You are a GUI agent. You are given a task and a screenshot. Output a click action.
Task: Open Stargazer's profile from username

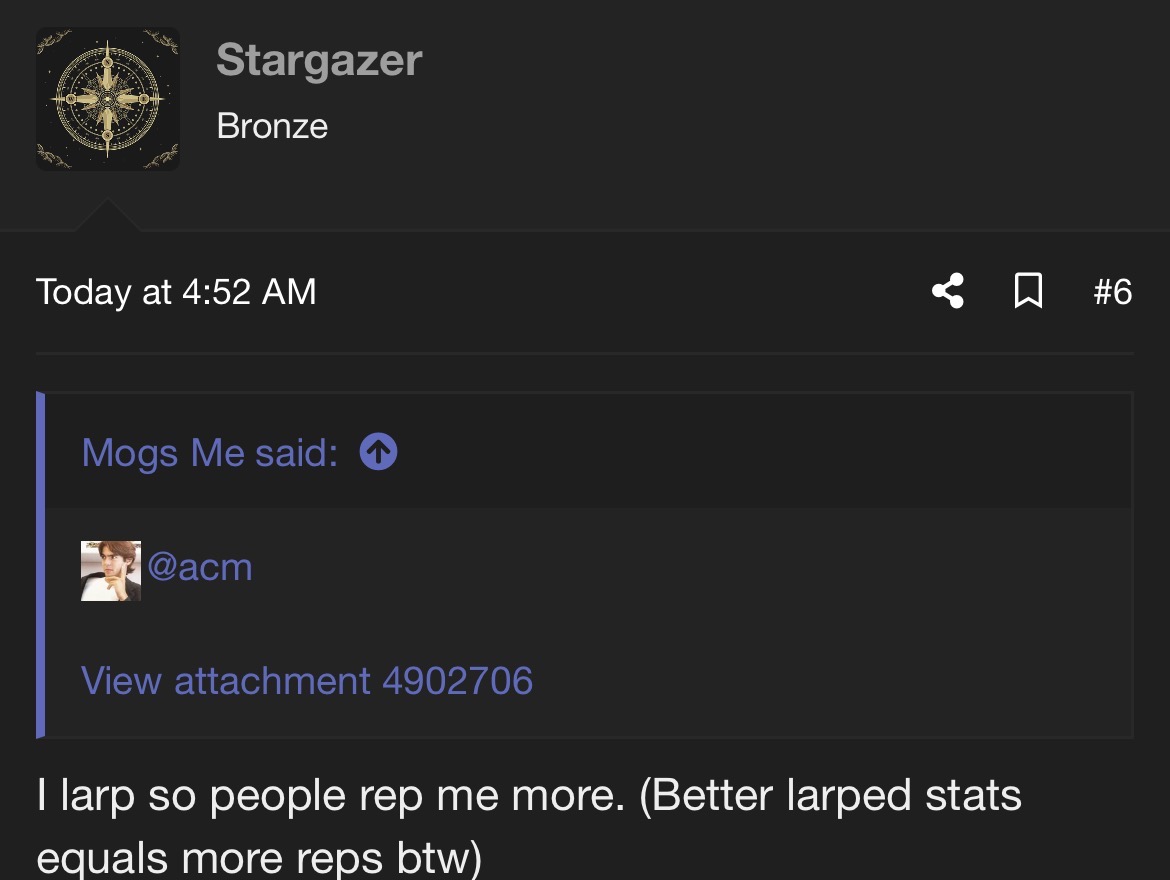319,60
